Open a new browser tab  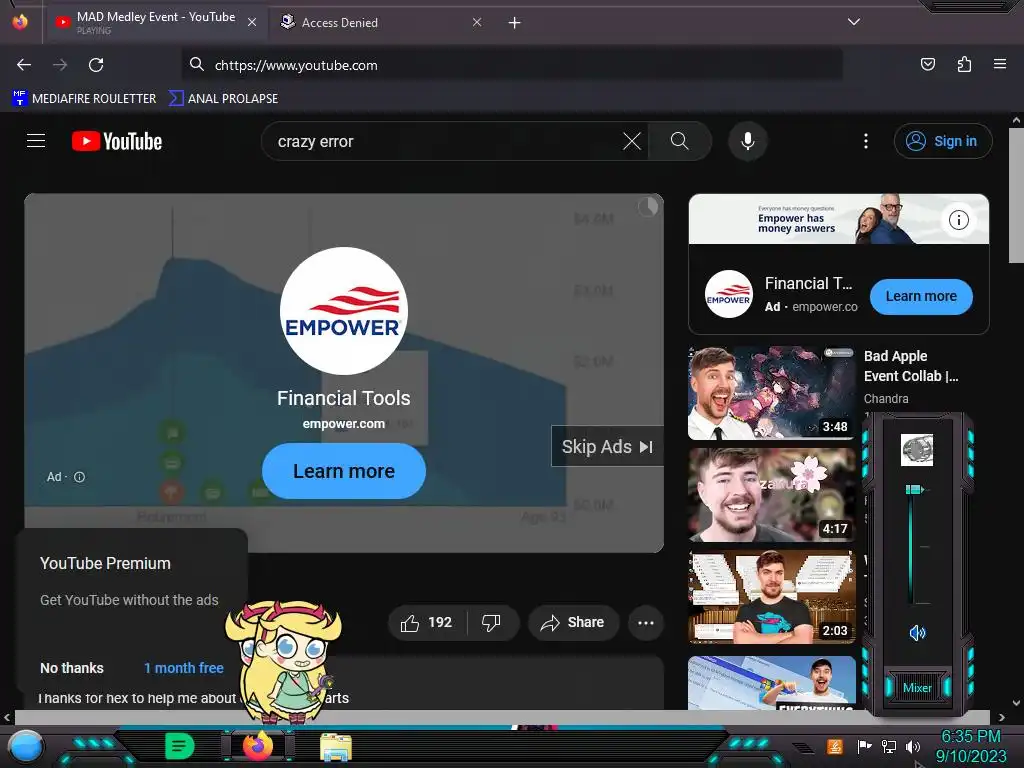point(515,23)
